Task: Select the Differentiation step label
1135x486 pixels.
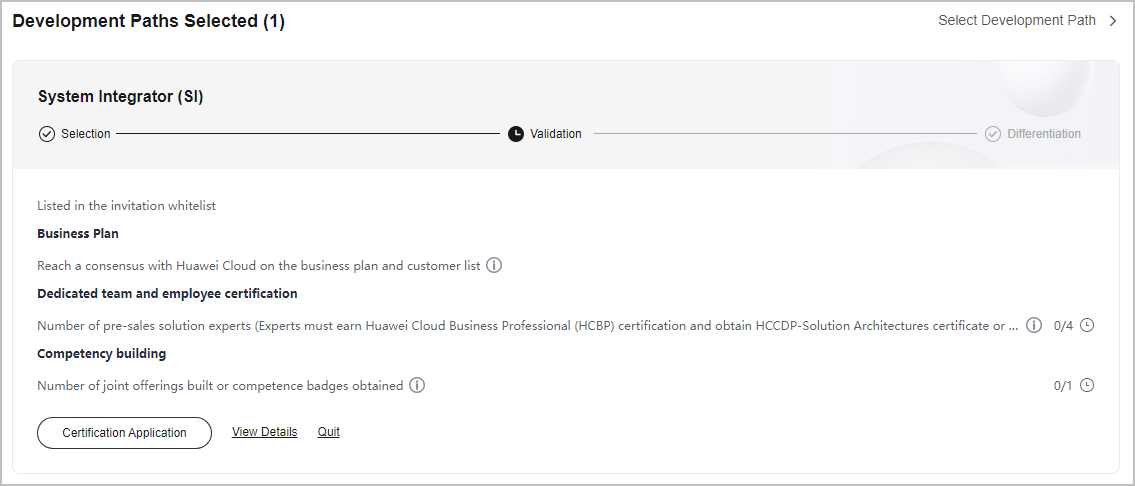Action: point(1044,134)
